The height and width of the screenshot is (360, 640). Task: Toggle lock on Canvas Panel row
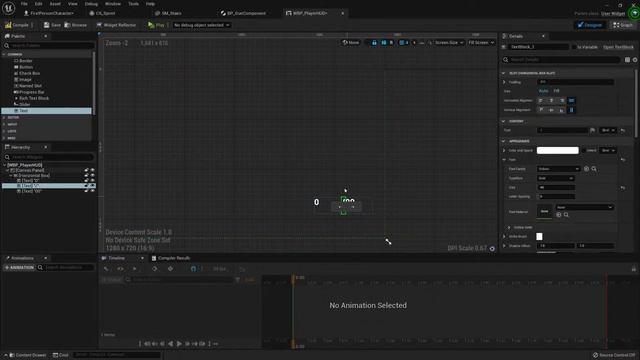[x=86, y=170]
